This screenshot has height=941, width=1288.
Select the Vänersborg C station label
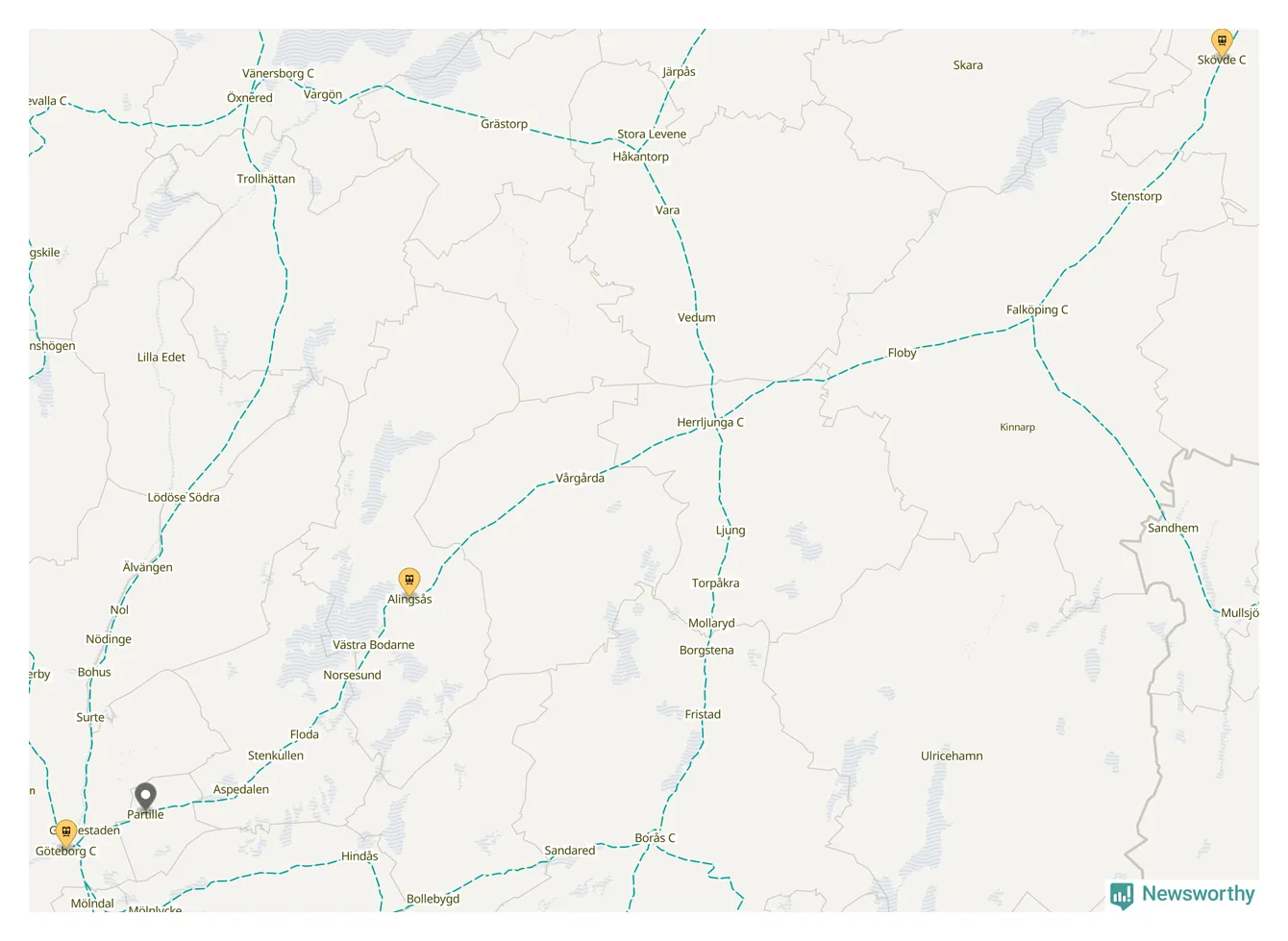tap(278, 73)
